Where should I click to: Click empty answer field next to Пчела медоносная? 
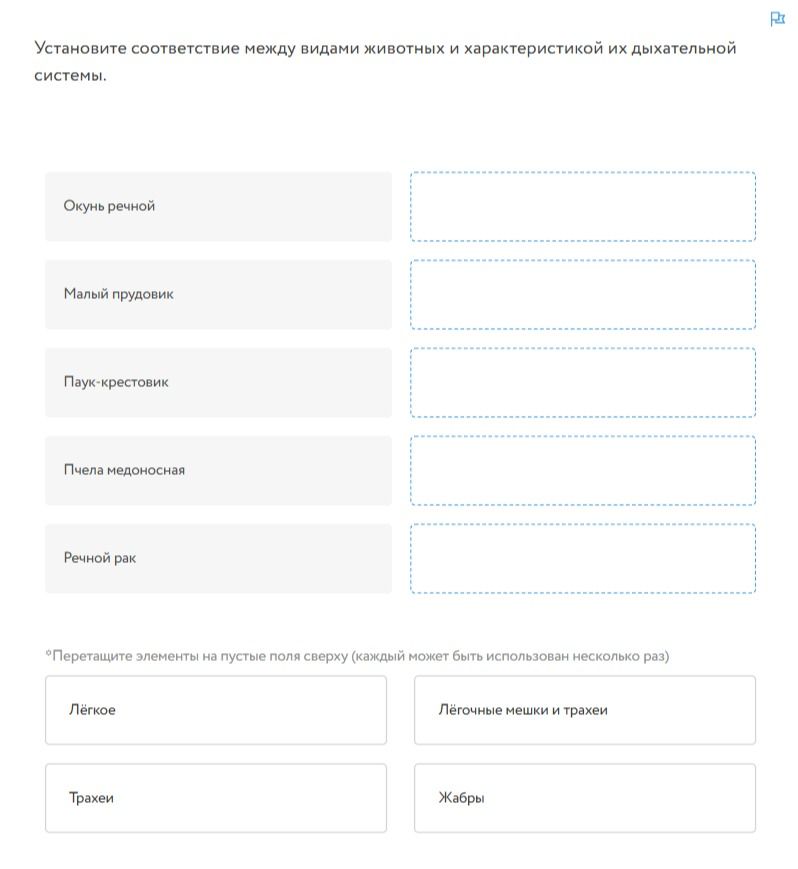(583, 471)
